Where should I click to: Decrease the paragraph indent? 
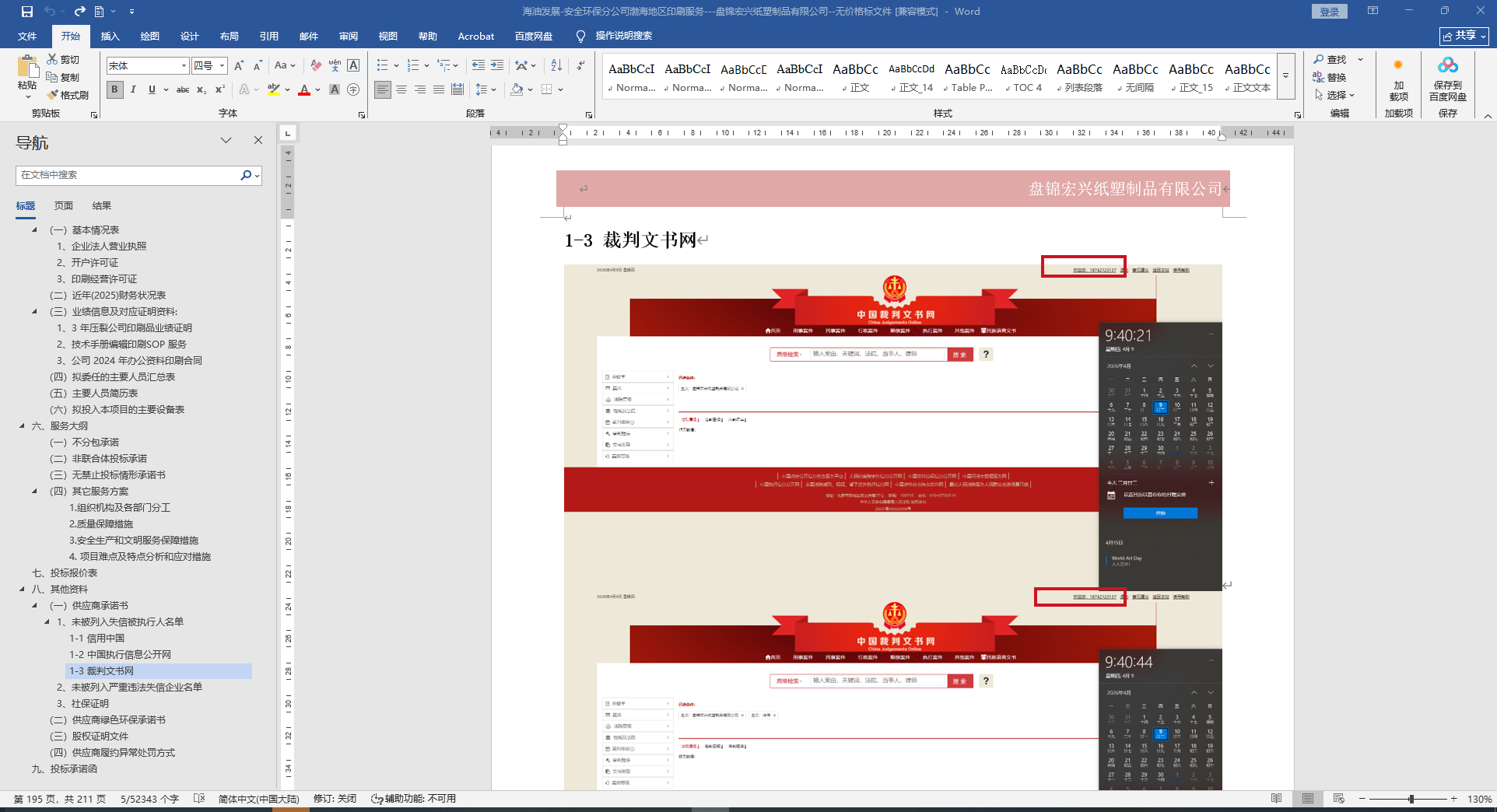[x=478, y=65]
